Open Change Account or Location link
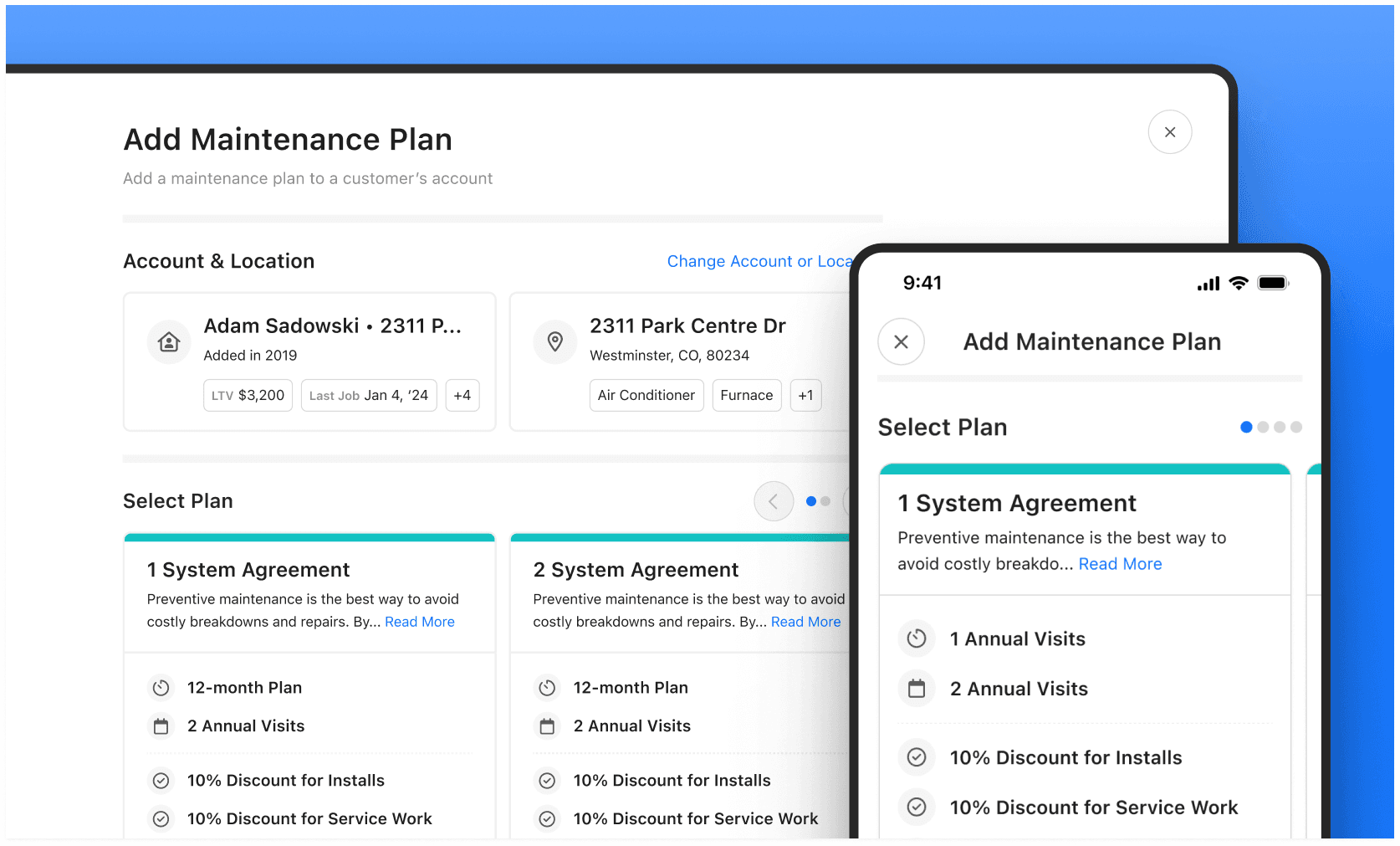Viewport: 1400px width, 846px height. pyautogui.click(x=759, y=261)
